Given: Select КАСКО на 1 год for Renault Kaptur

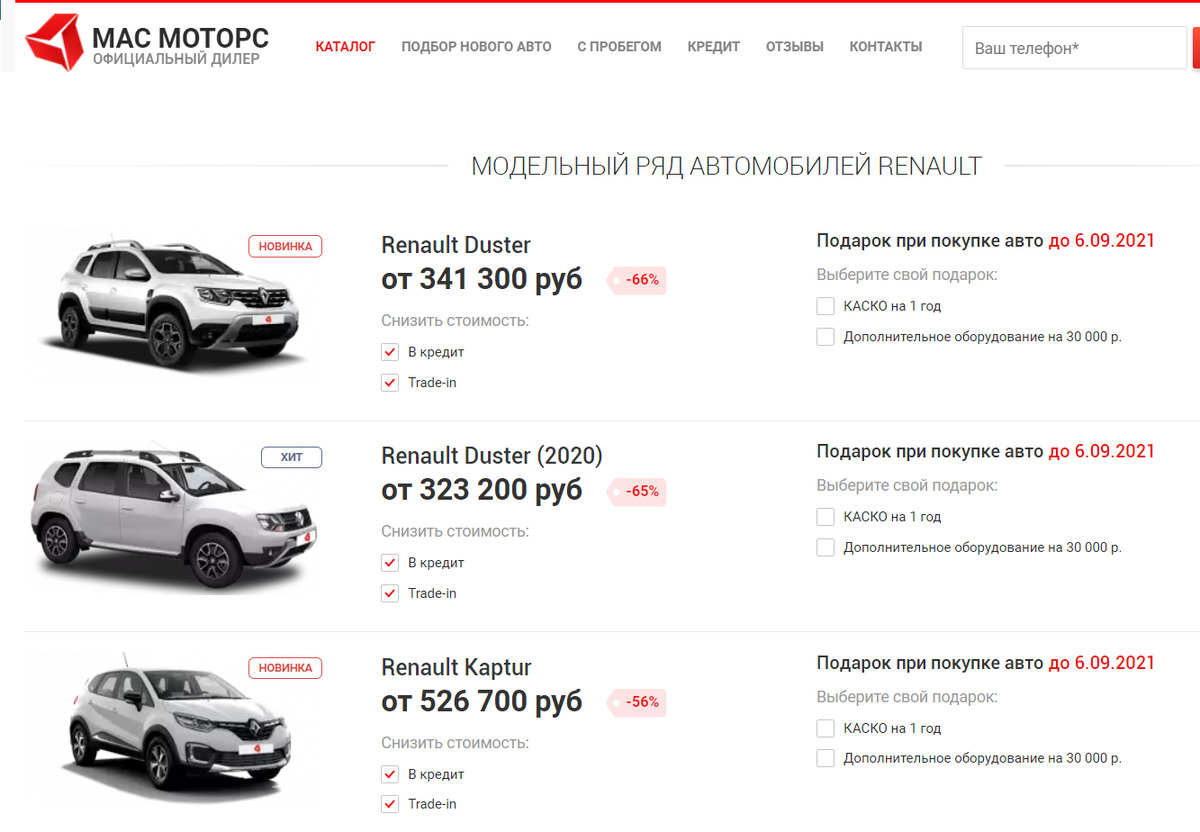Looking at the screenshot, I should (825, 728).
